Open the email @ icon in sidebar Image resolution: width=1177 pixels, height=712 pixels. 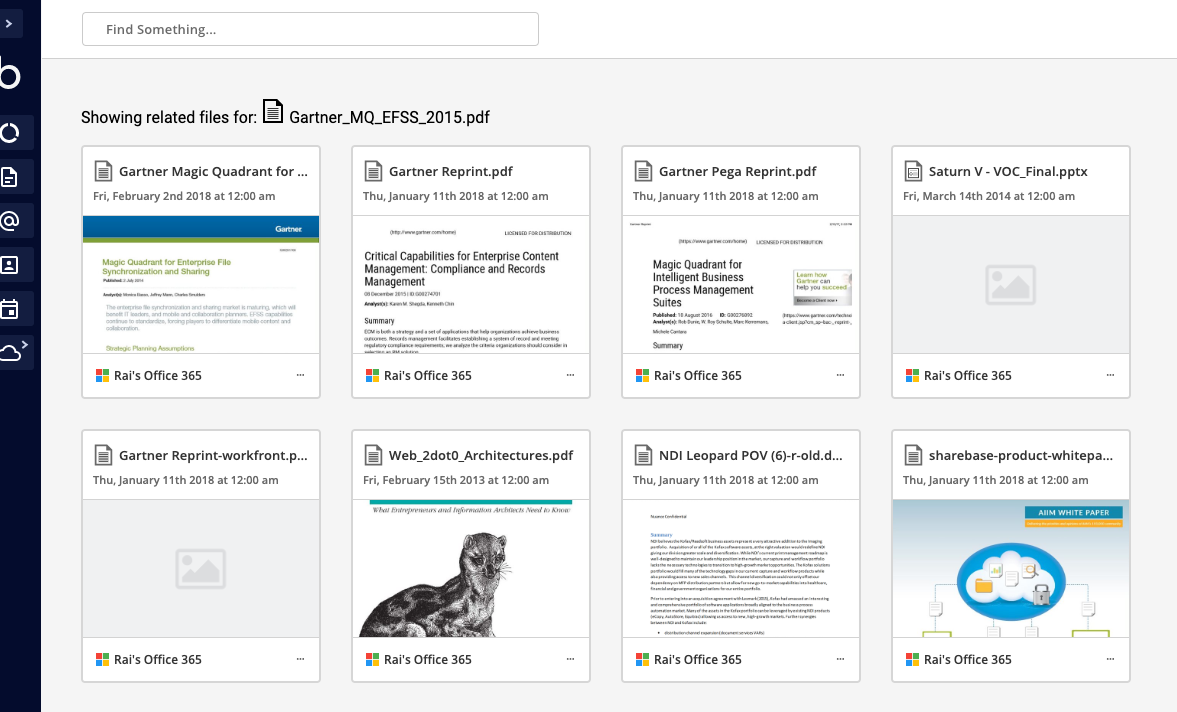coord(10,221)
